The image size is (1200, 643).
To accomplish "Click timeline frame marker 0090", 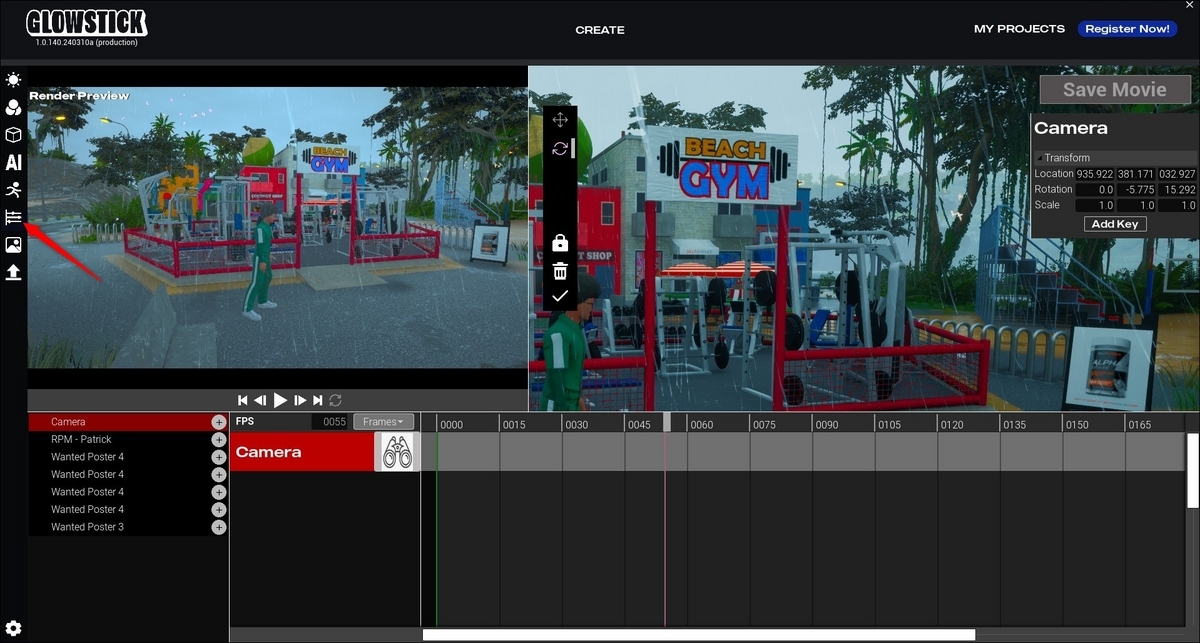I will click(827, 425).
